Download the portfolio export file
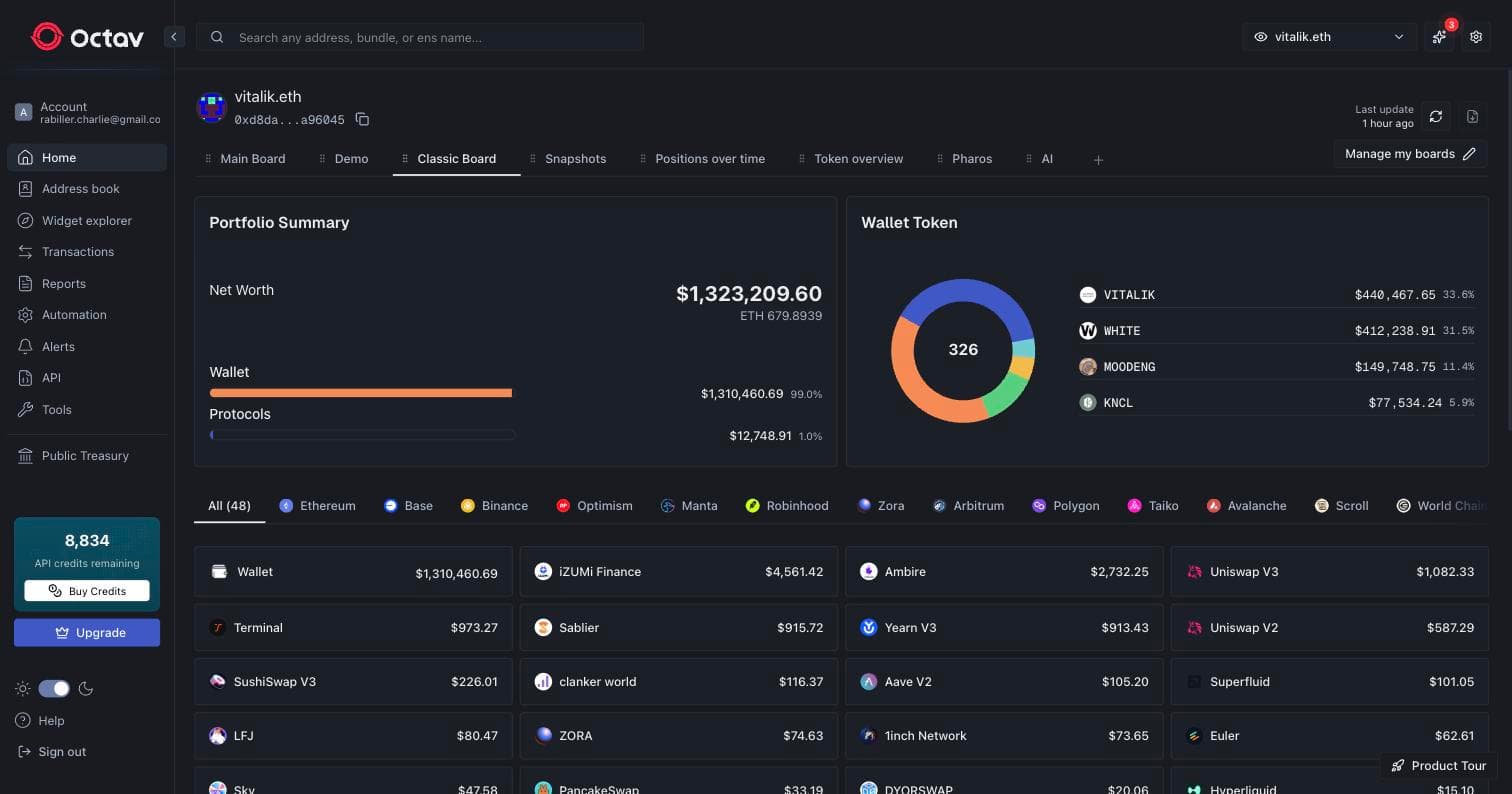The width and height of the screenshot is (1512, 794). [1472, 116]
